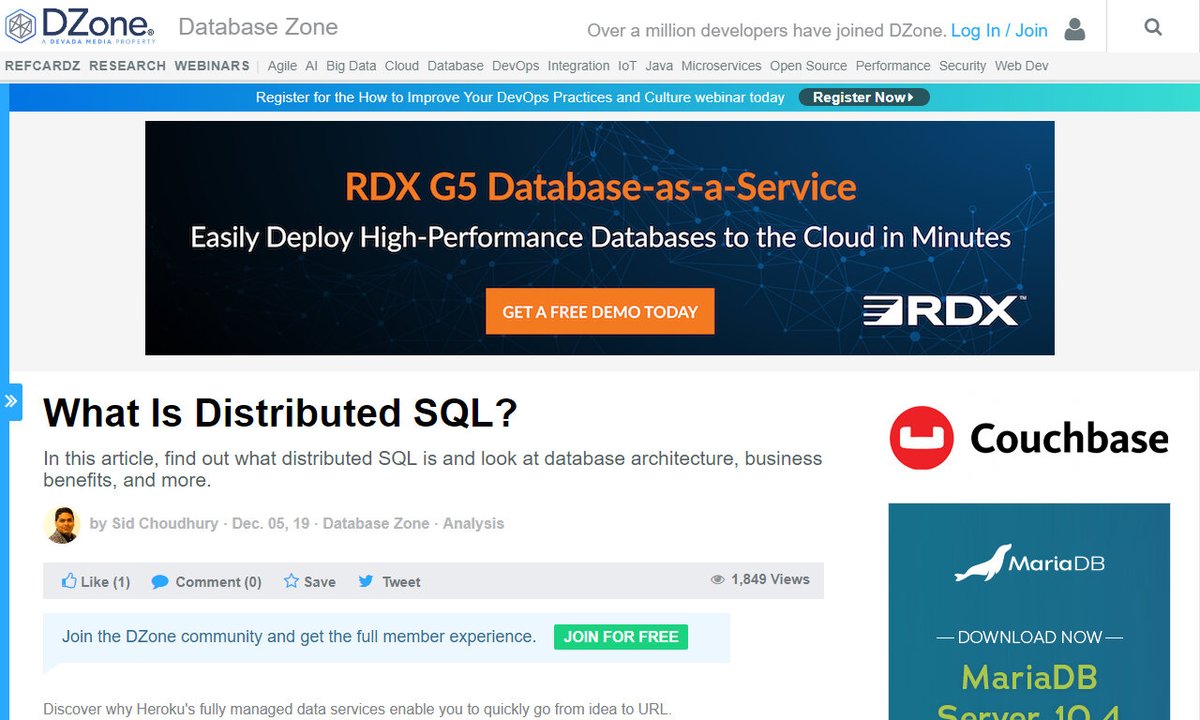
Task: Open comments via speech bubble icon
Action: point(160,582)
